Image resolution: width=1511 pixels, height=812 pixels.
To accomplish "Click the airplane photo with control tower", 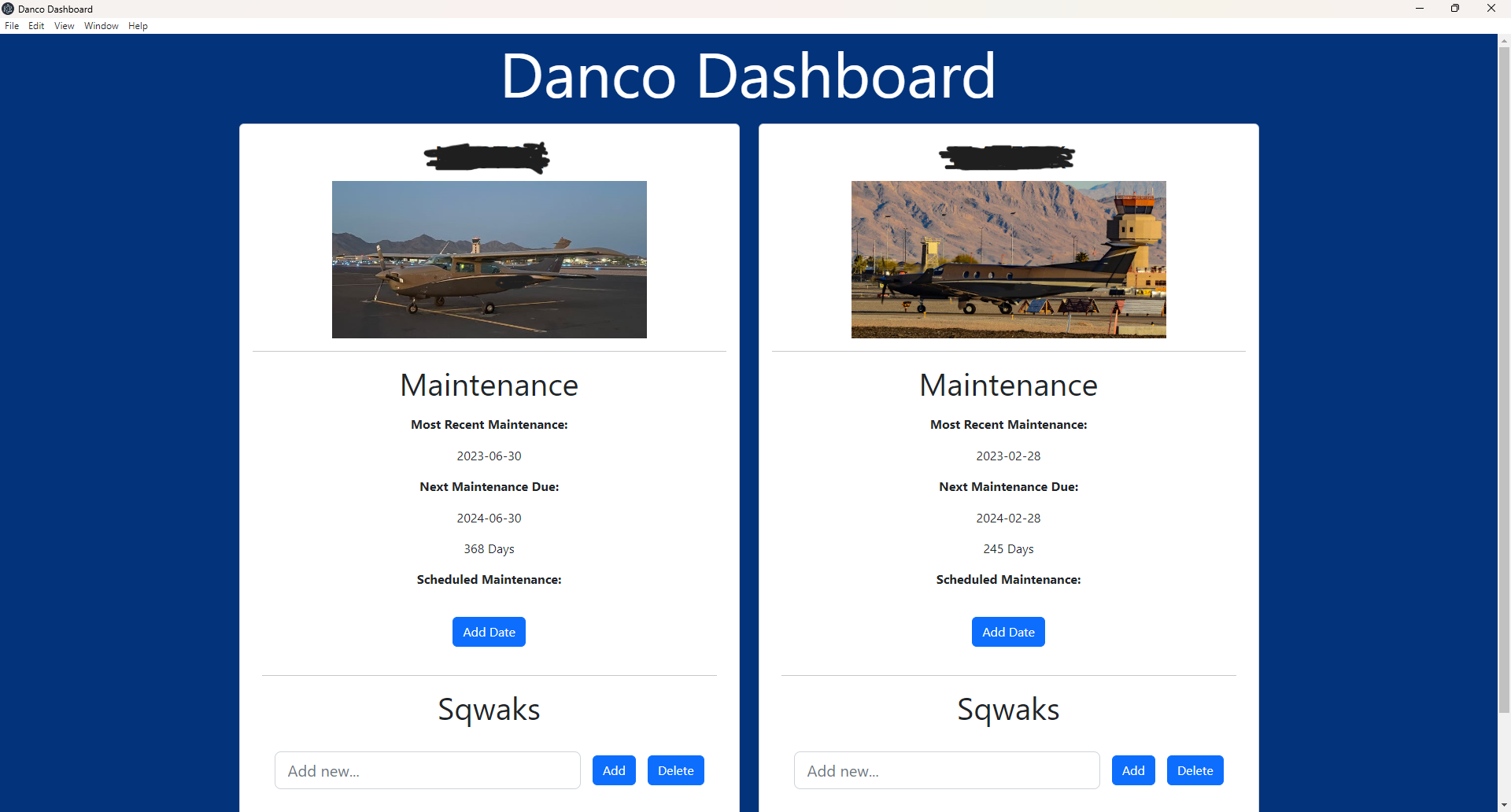I will (x=1008, y=260).
